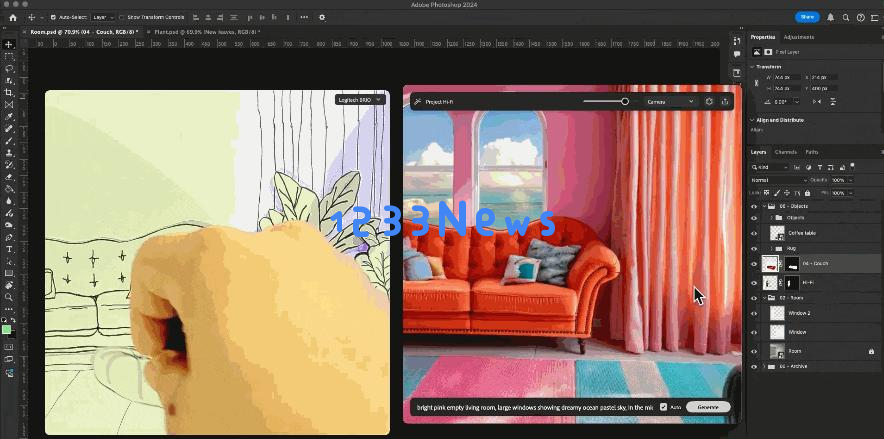Select the Crop tool
884x439 pixels.
point(8,92)
